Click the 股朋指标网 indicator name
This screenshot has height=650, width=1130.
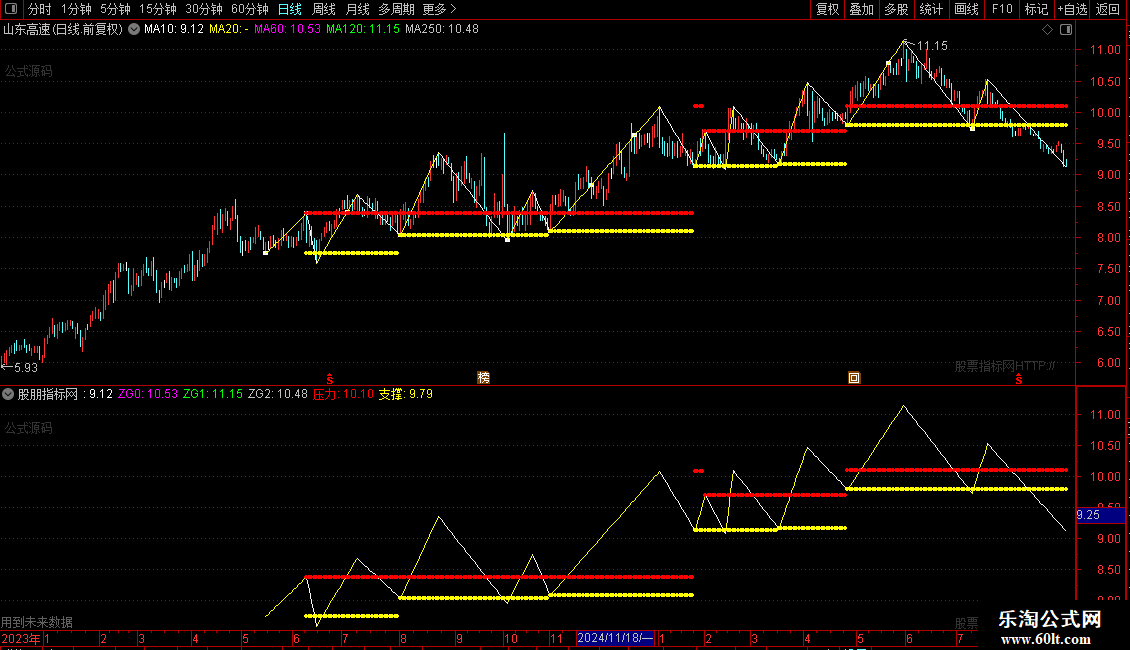pos(48,394)
